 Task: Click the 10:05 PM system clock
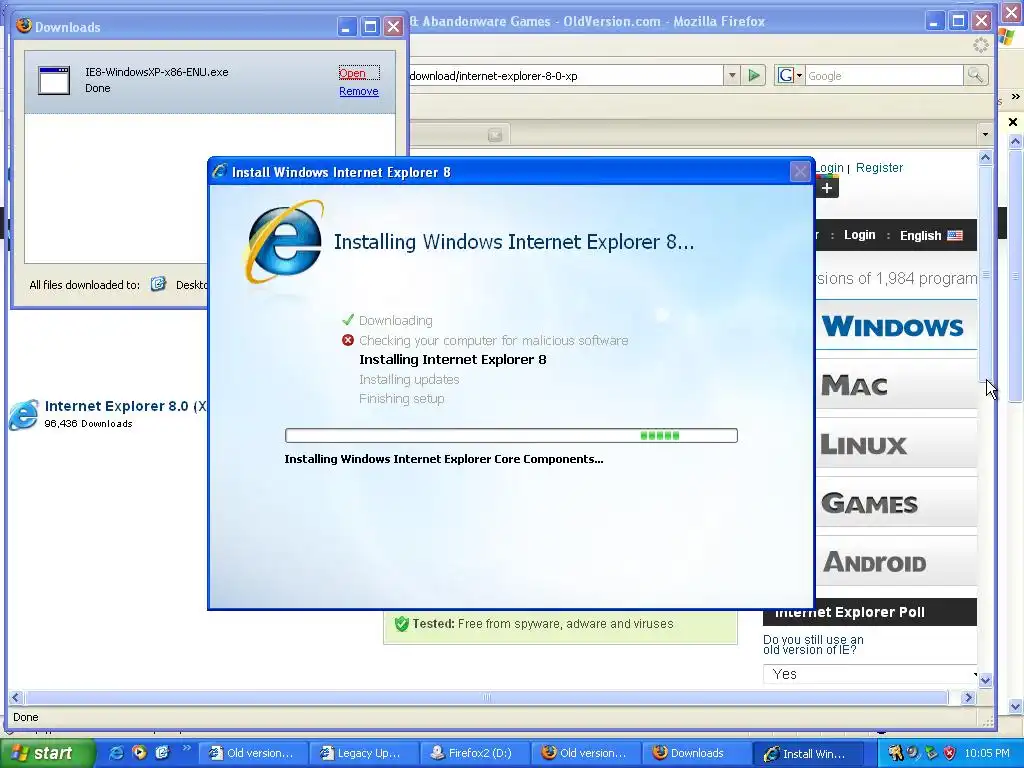pos(986,753)
